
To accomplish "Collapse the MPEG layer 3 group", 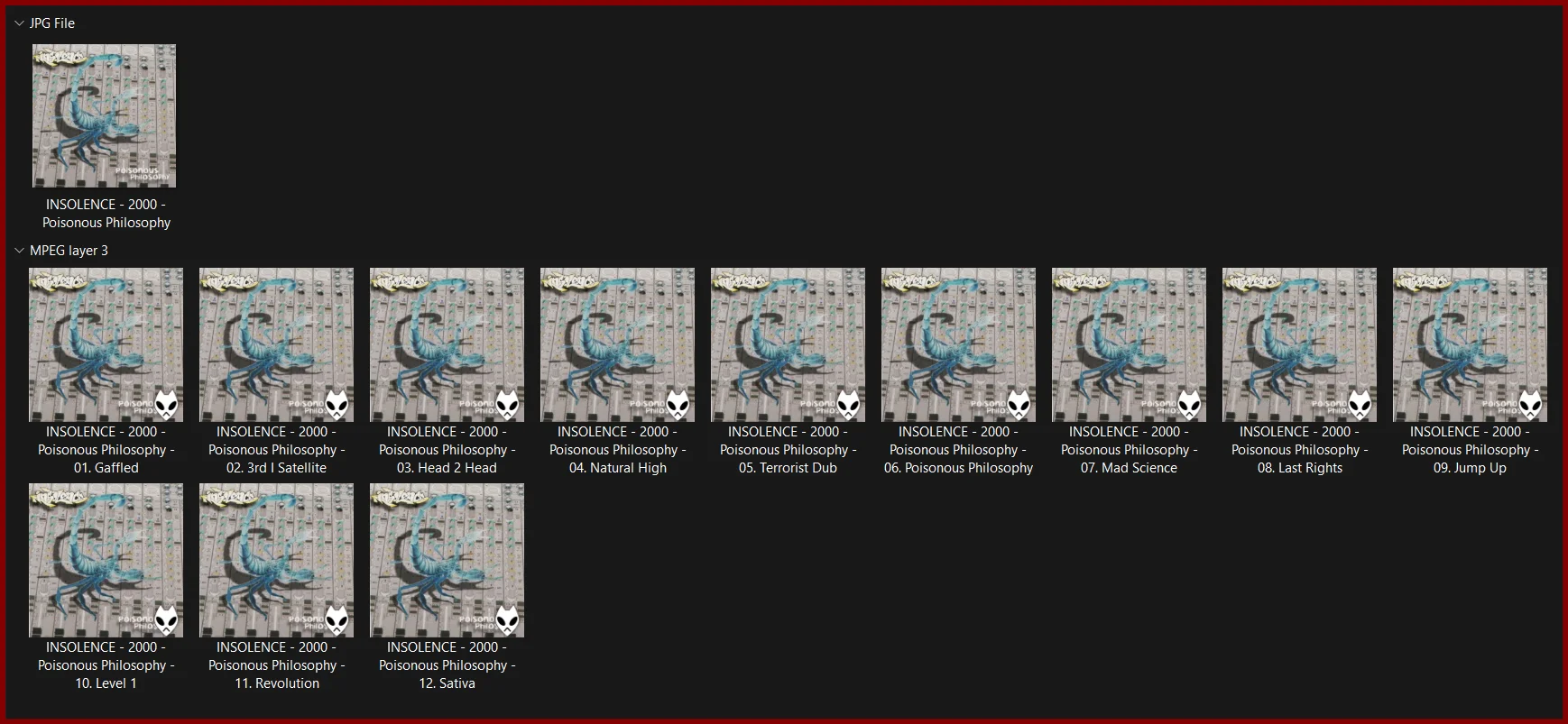I will [x=19, y=251].
